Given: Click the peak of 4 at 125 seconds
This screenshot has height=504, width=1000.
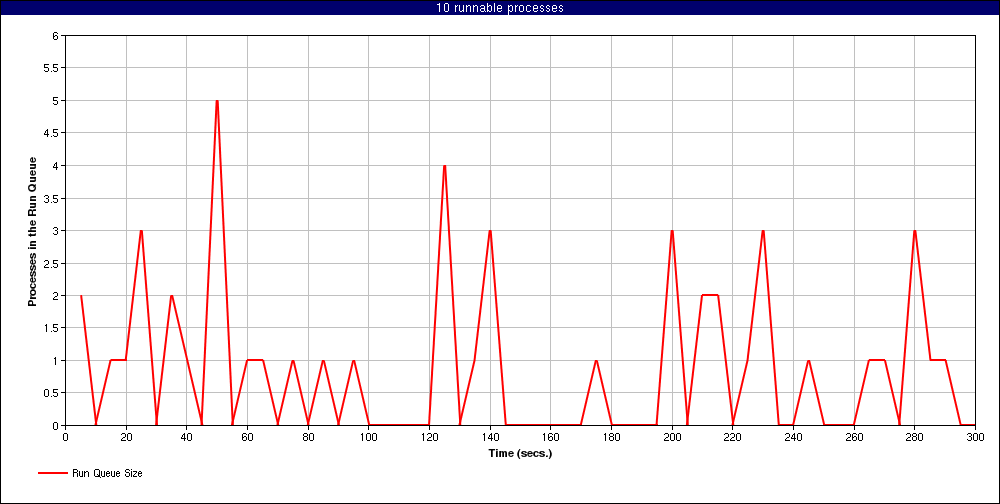Looking at the screenshot, I should pos(445,166).
